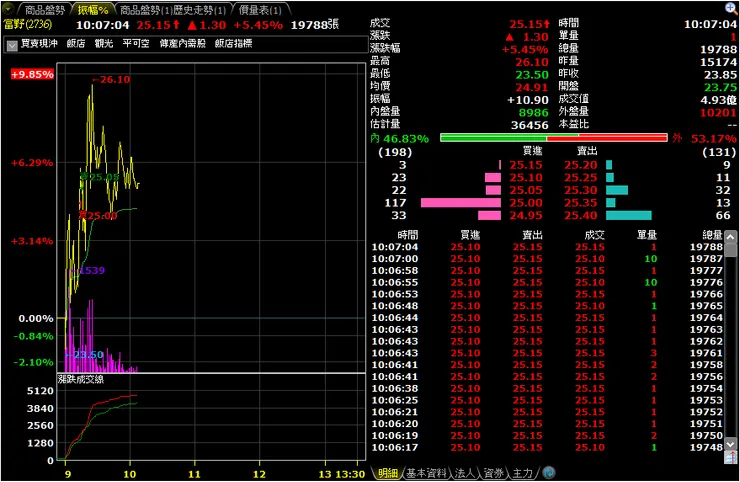Click the inner/outer volume ratio bar

tap(554, 138)
